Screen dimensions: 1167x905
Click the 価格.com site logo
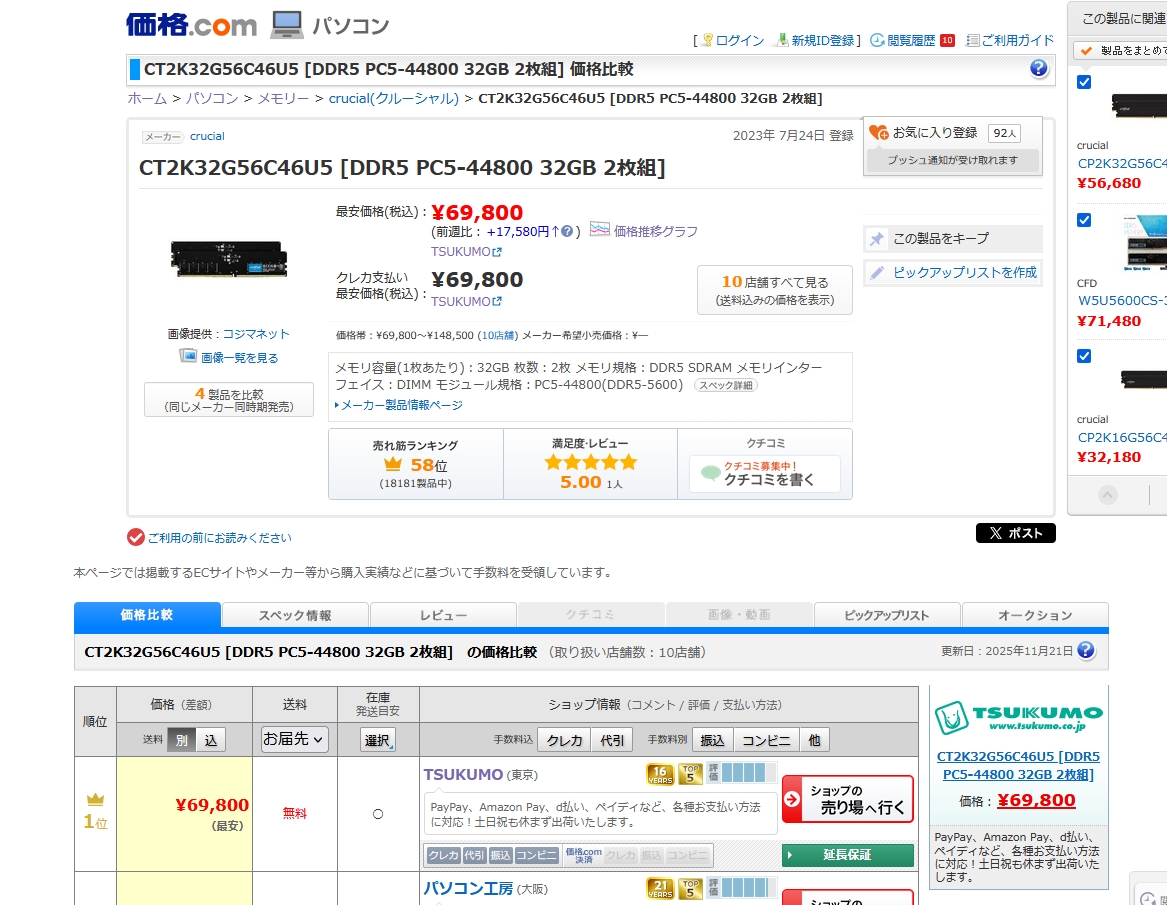tap(191, 24)
